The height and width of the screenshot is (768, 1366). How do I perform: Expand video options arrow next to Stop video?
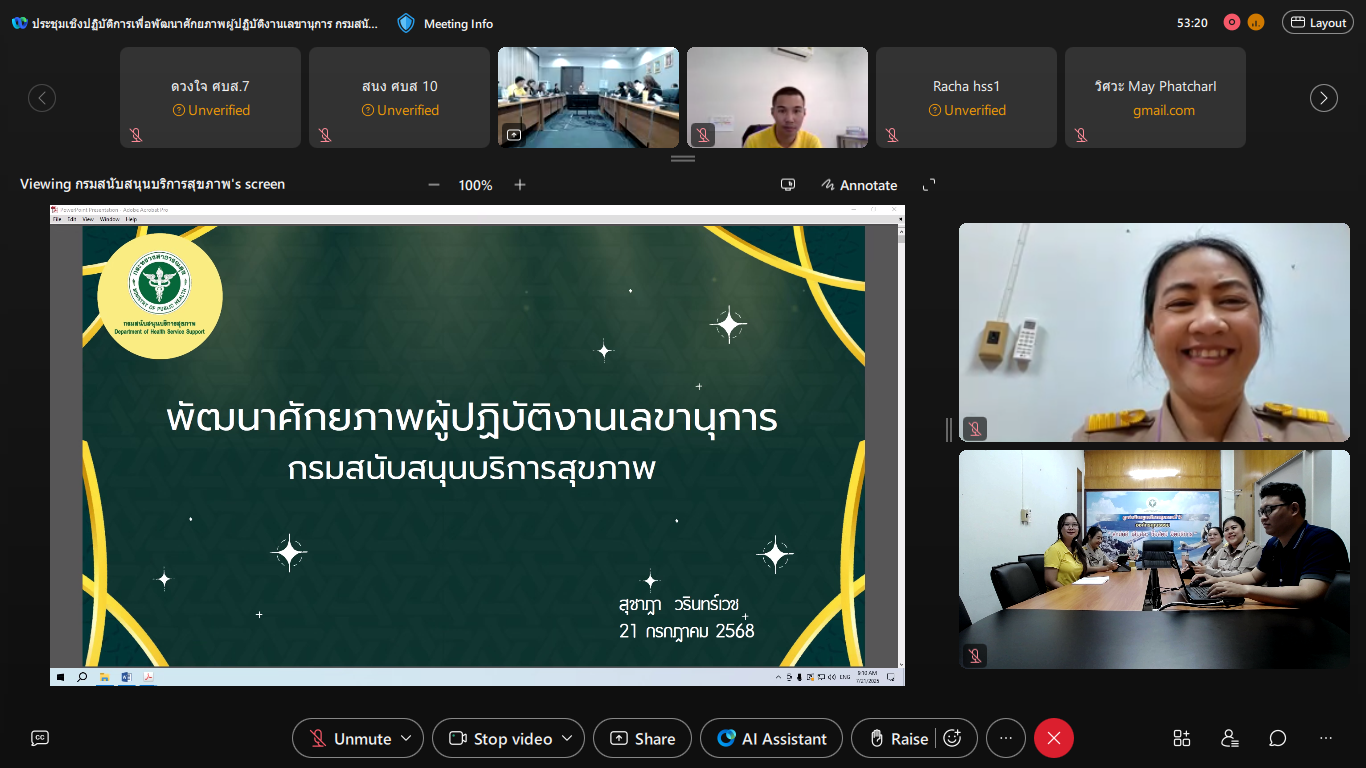pos(567,738)
